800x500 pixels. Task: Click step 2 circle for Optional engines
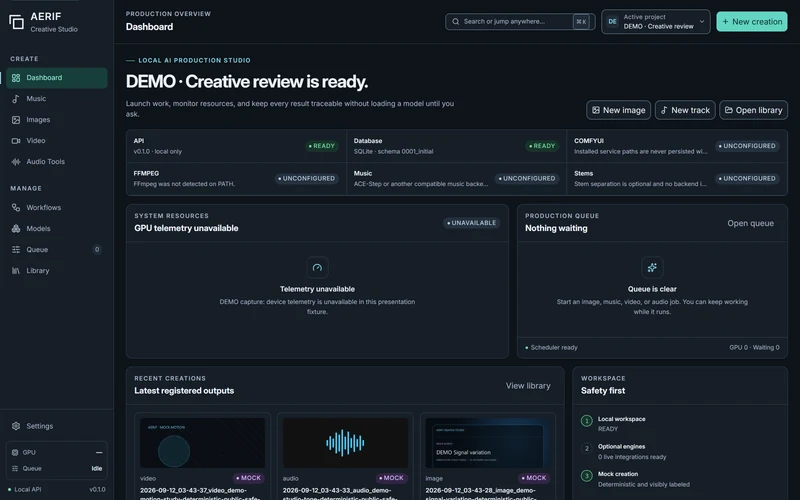coord(586,448)
